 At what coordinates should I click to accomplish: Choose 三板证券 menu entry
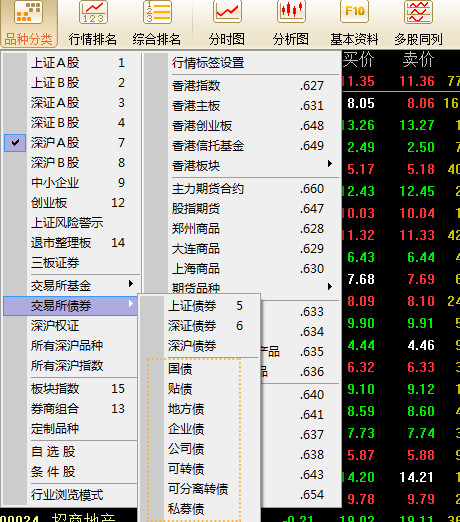(71, 263)
